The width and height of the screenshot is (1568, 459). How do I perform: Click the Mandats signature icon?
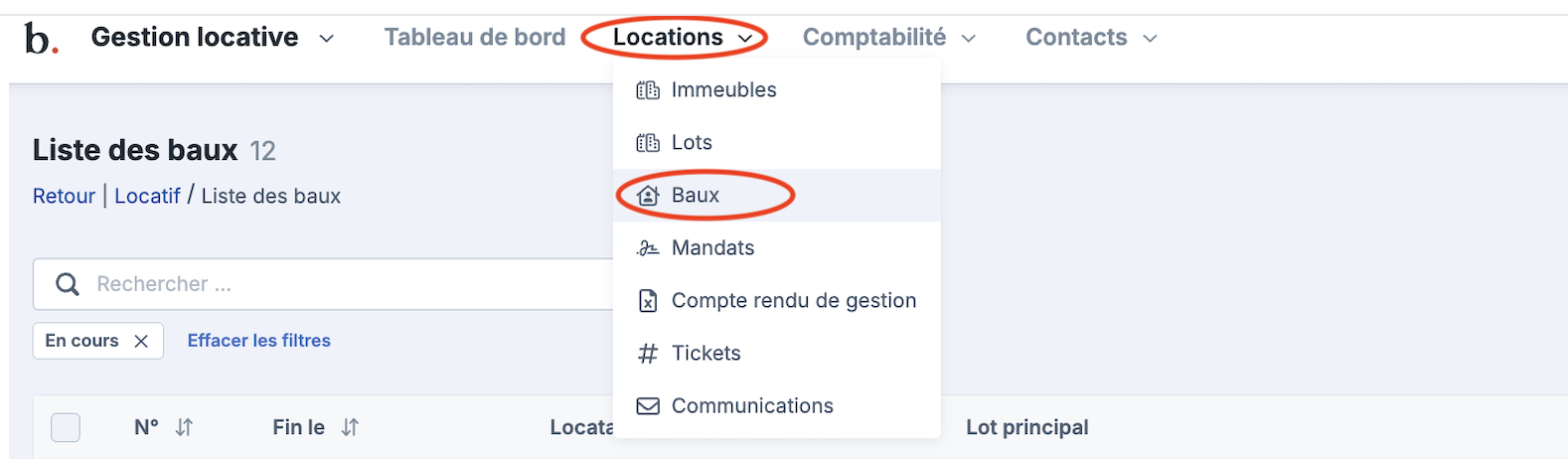coord(648,248)
